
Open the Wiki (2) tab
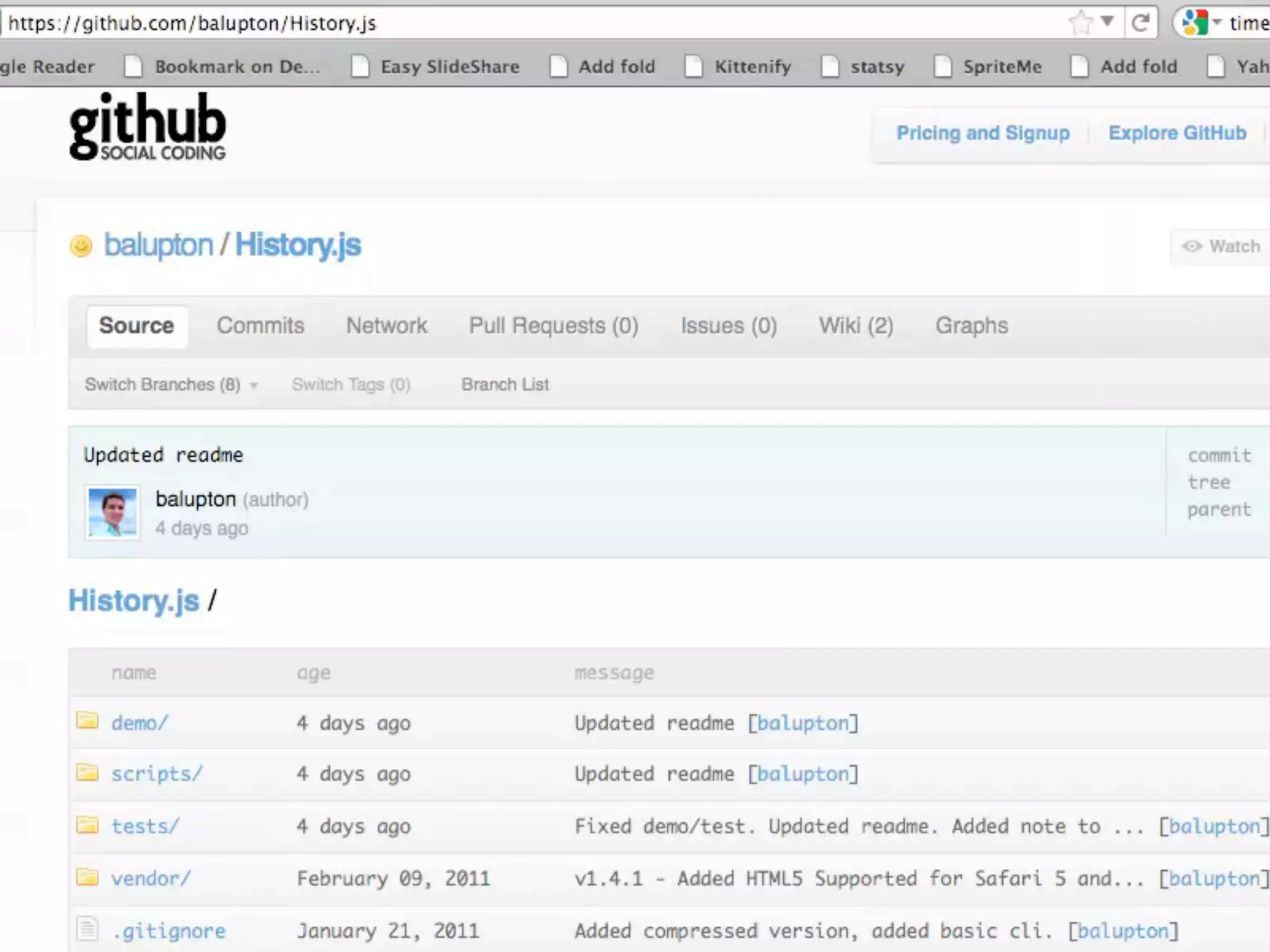coord(856,326)
